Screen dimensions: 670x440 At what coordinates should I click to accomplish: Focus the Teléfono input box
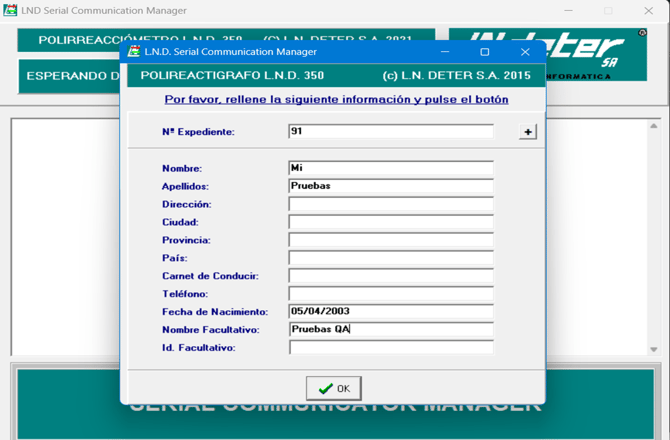coord(390,294)
